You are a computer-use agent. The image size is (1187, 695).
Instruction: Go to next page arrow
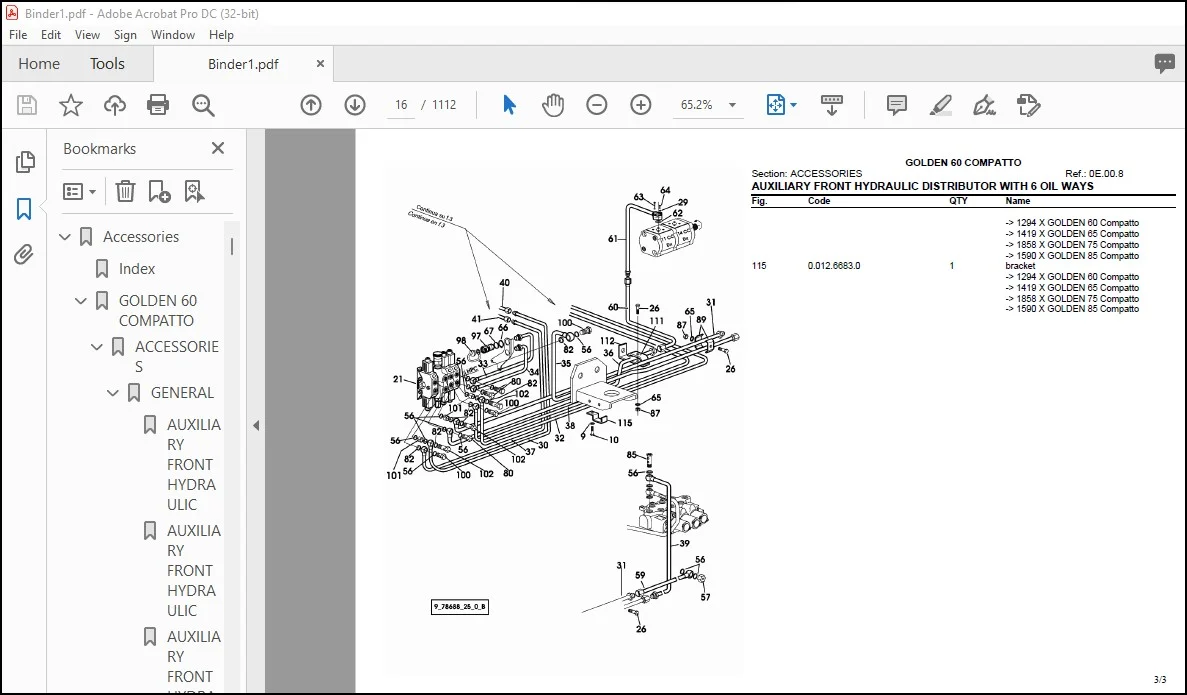pyautogui.click(x=355, y=105)
